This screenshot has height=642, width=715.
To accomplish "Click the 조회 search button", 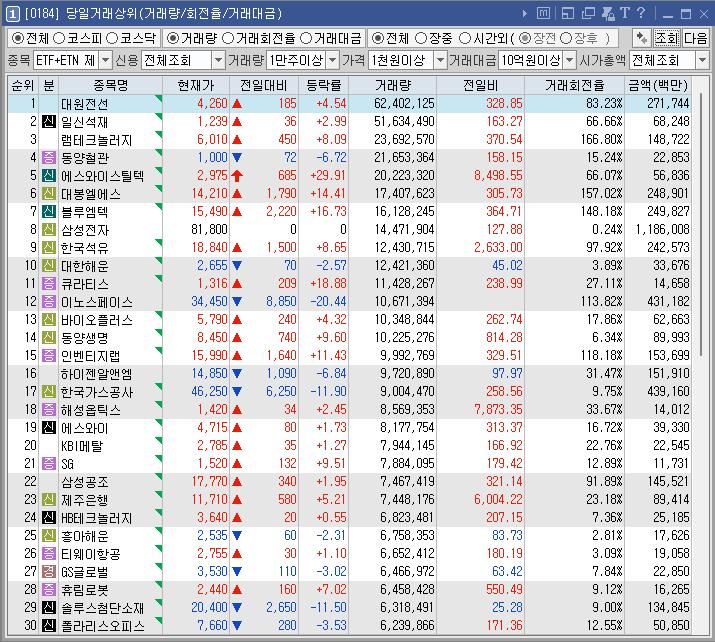I will 666,38.
